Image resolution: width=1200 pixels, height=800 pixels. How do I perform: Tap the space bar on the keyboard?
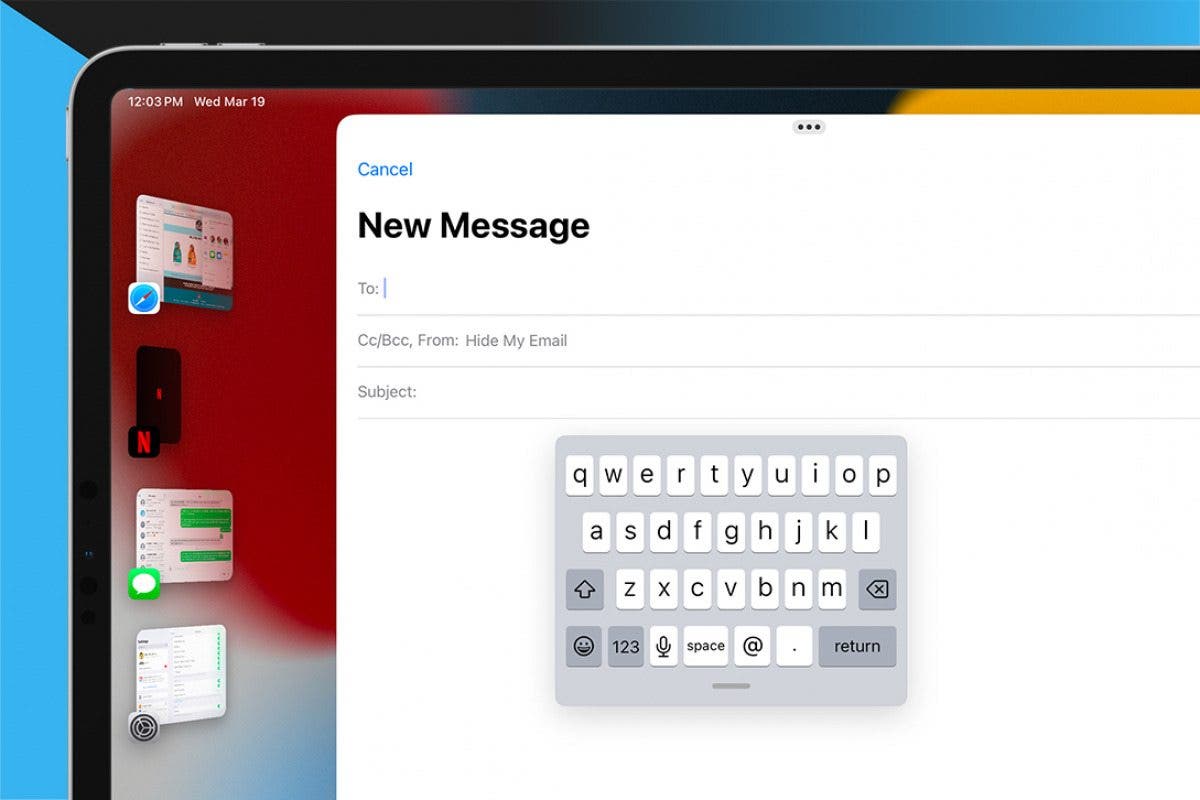[x=705, y=646]
